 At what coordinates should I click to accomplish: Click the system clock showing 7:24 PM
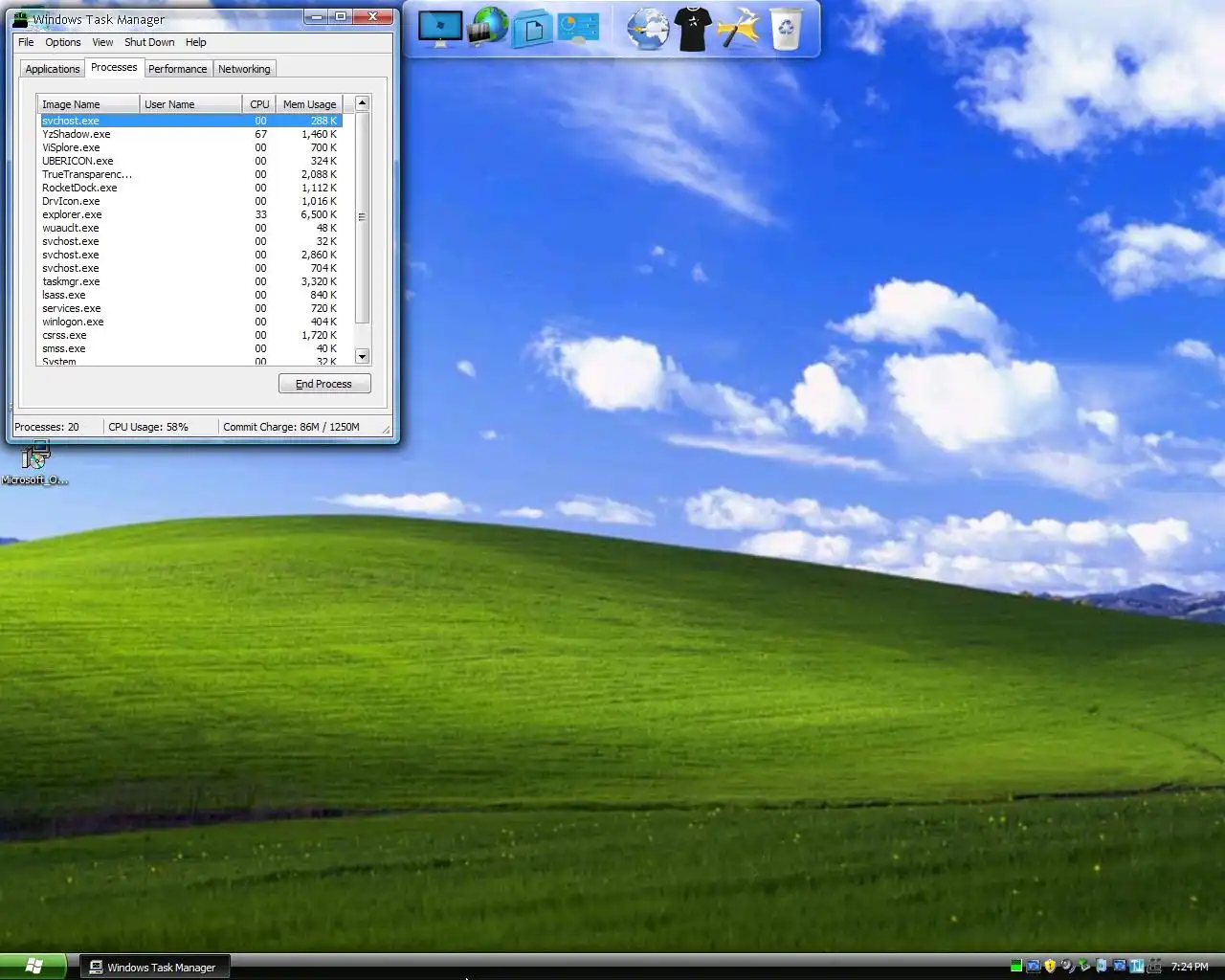click(1190, 967)
